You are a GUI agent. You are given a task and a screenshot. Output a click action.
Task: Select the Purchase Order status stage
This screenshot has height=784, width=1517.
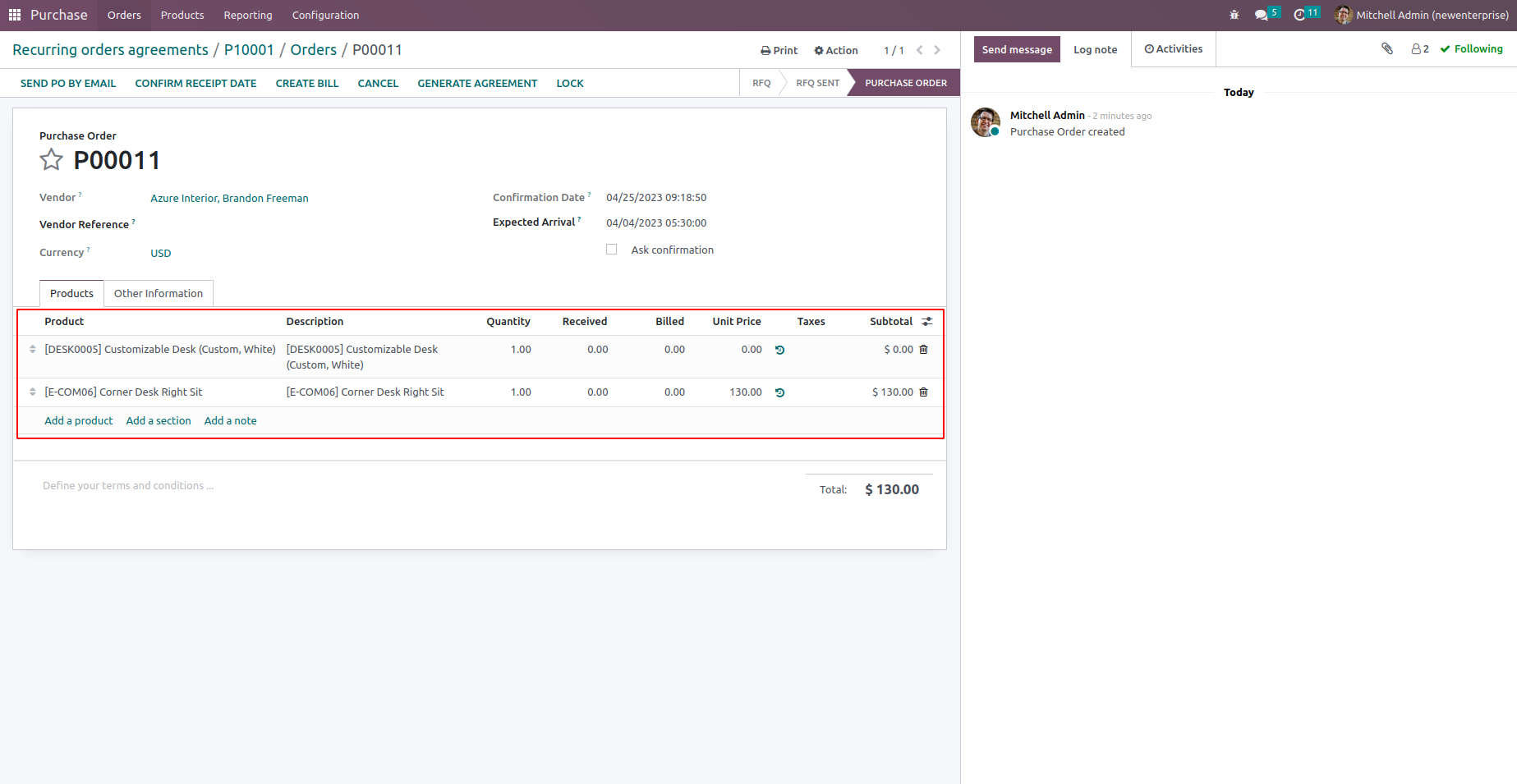click(905, 83)
